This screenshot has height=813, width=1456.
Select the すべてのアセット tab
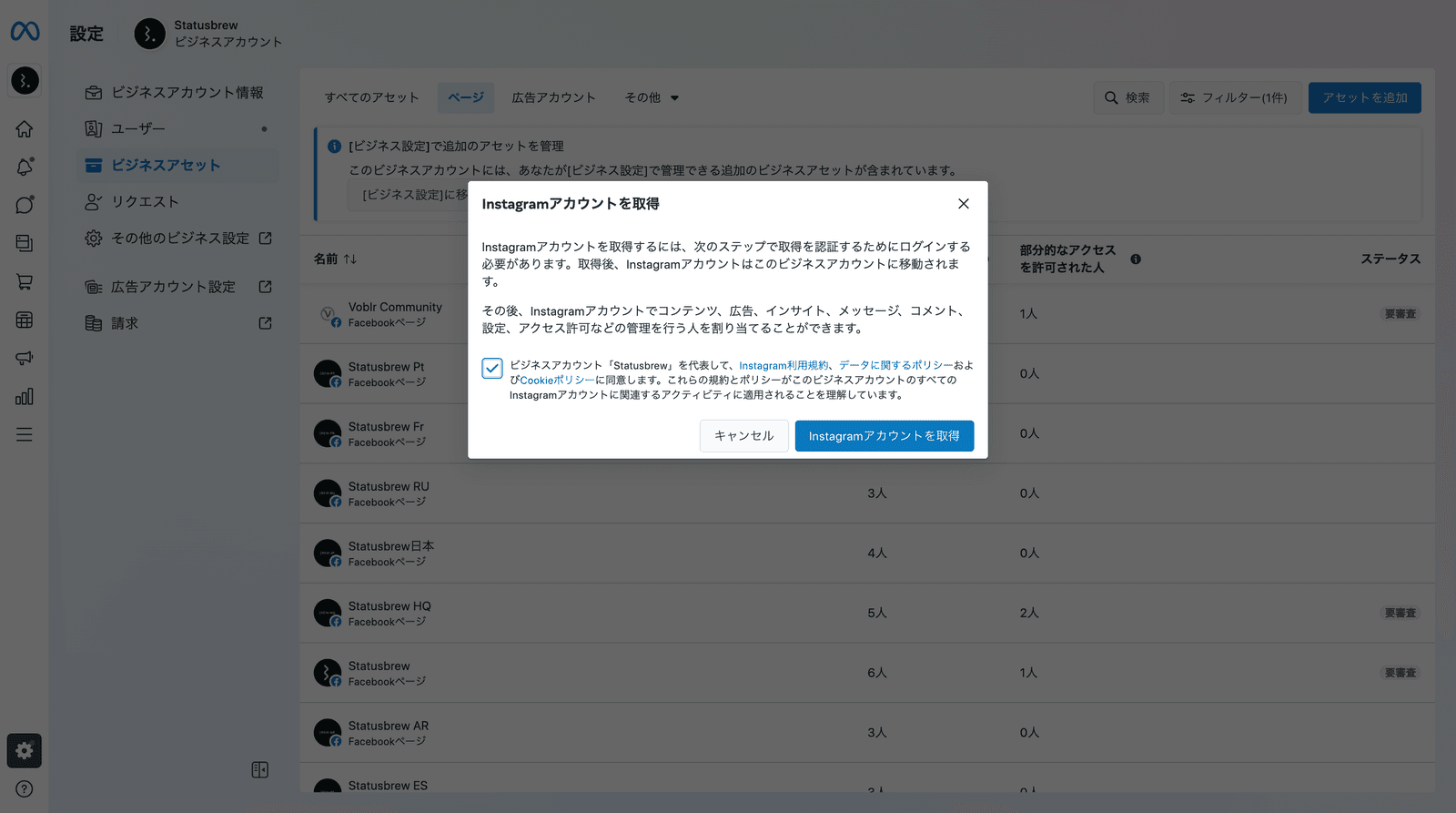(x=371, y=98)
